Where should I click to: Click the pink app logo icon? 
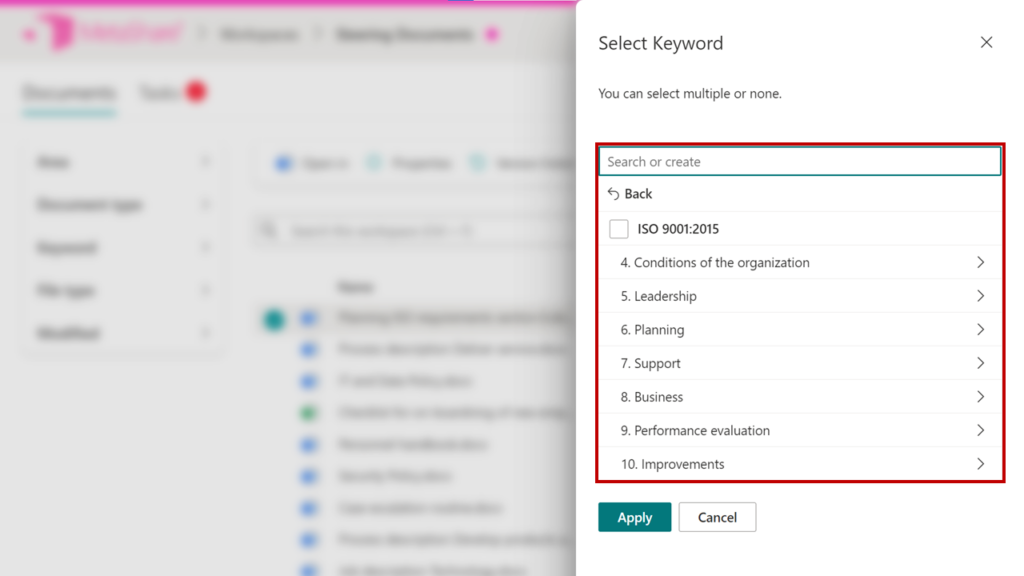[58, 33]
